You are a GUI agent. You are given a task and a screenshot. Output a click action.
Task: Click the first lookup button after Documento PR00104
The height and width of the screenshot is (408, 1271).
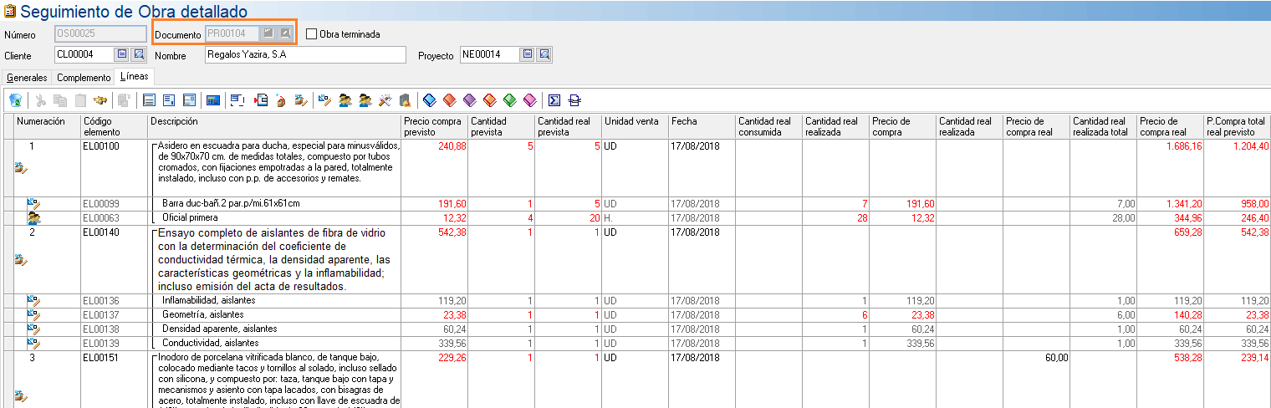click(x=269, y=34)
